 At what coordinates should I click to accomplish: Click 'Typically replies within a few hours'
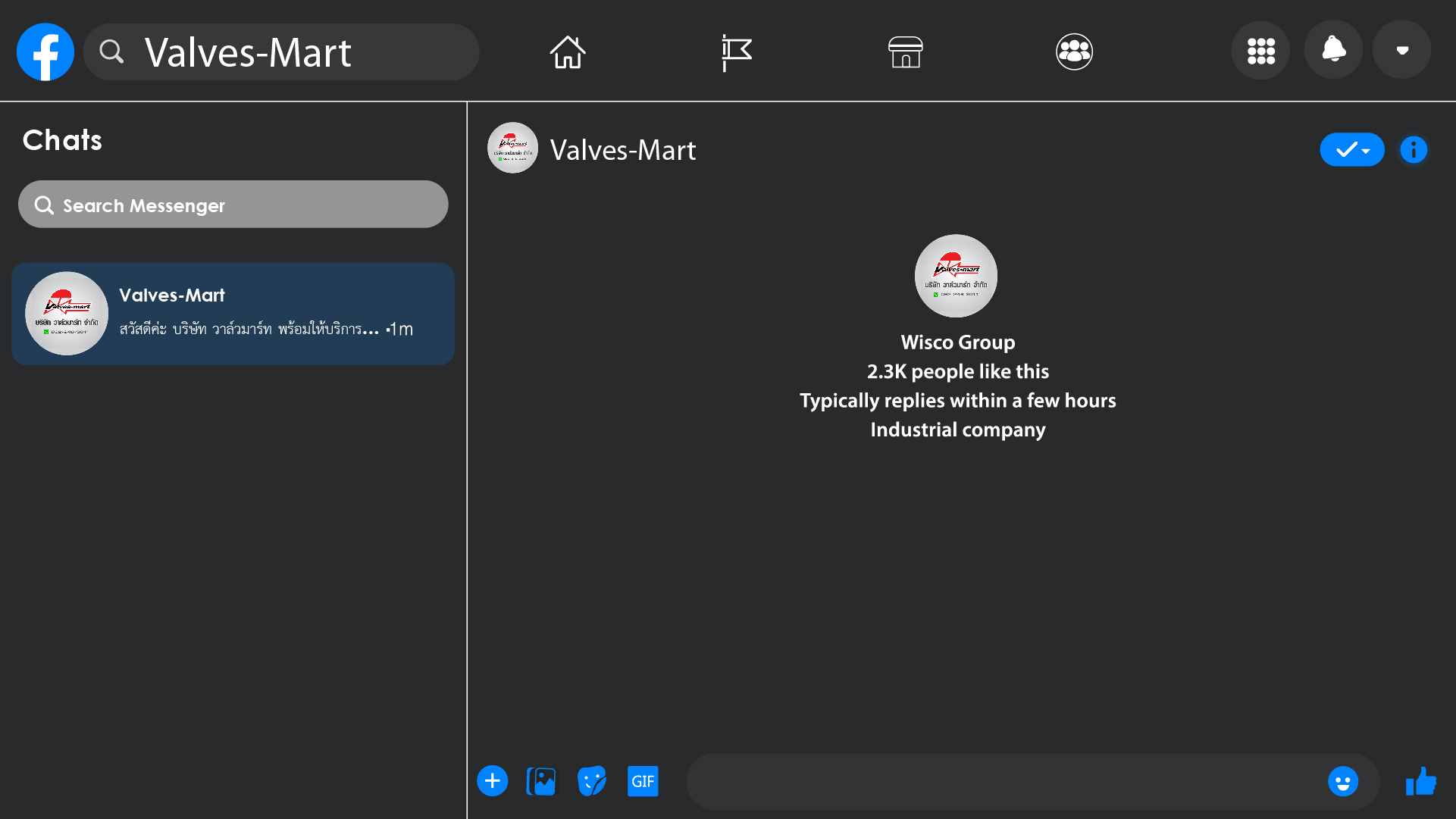click(x=958, y=401)
